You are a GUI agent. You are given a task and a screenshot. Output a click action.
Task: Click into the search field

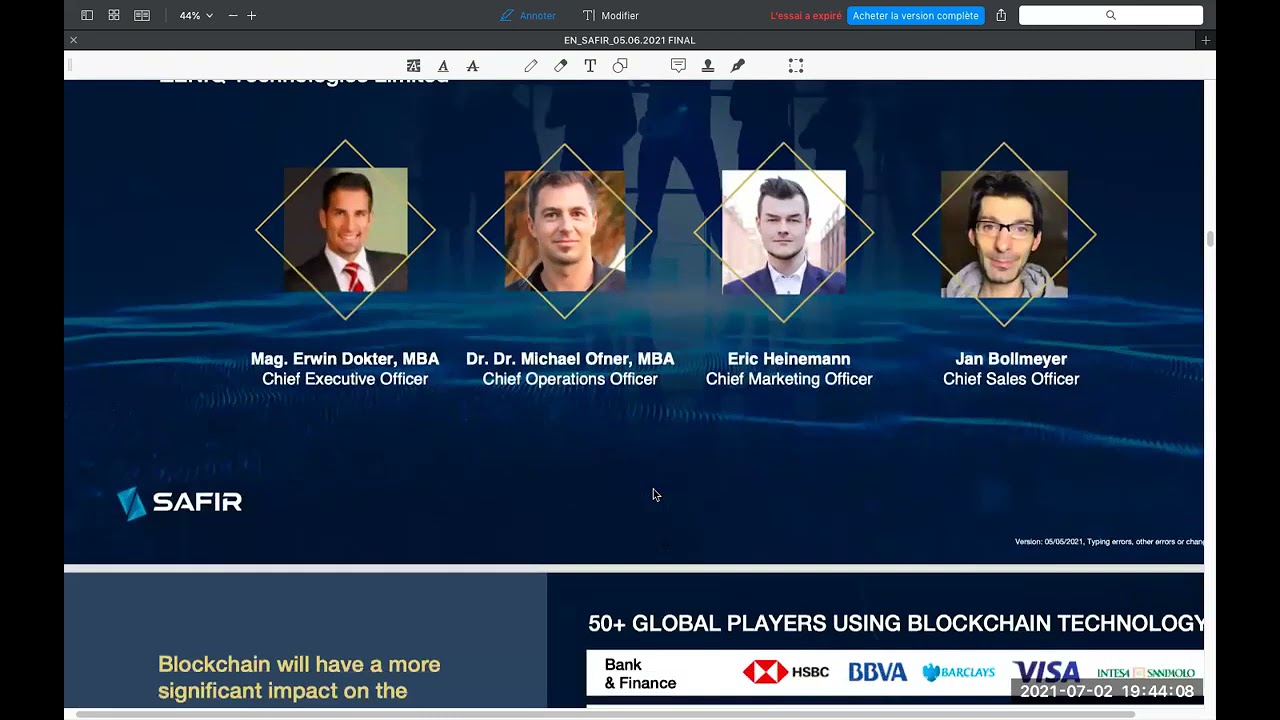(x=1111, y=16)
